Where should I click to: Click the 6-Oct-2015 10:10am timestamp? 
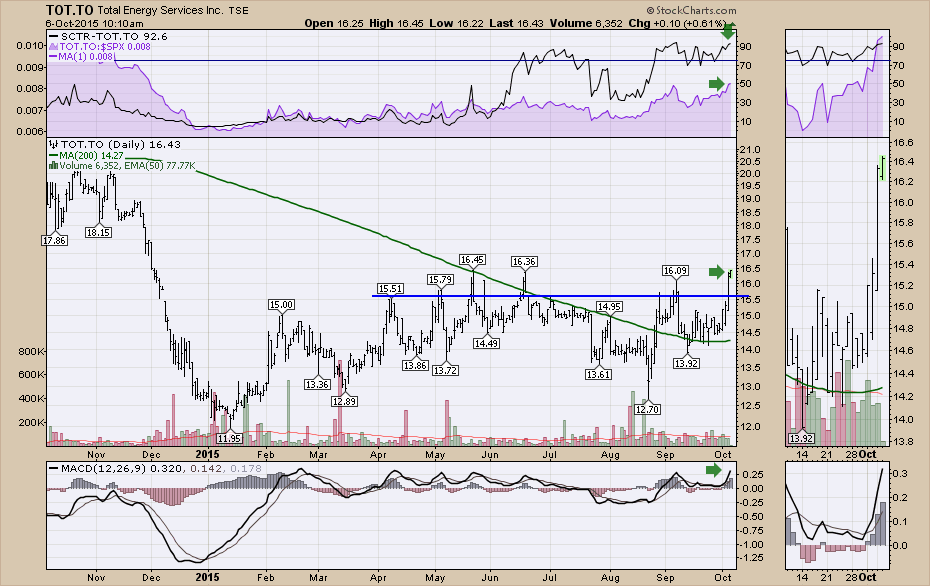tap(95, 24)
